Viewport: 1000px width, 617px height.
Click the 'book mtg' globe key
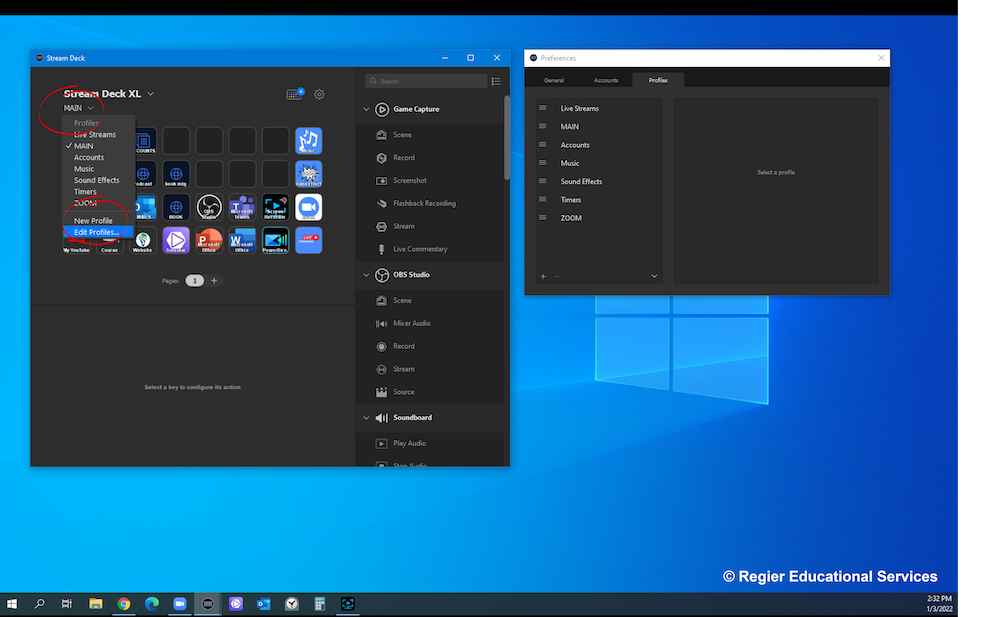click(176, 174)
